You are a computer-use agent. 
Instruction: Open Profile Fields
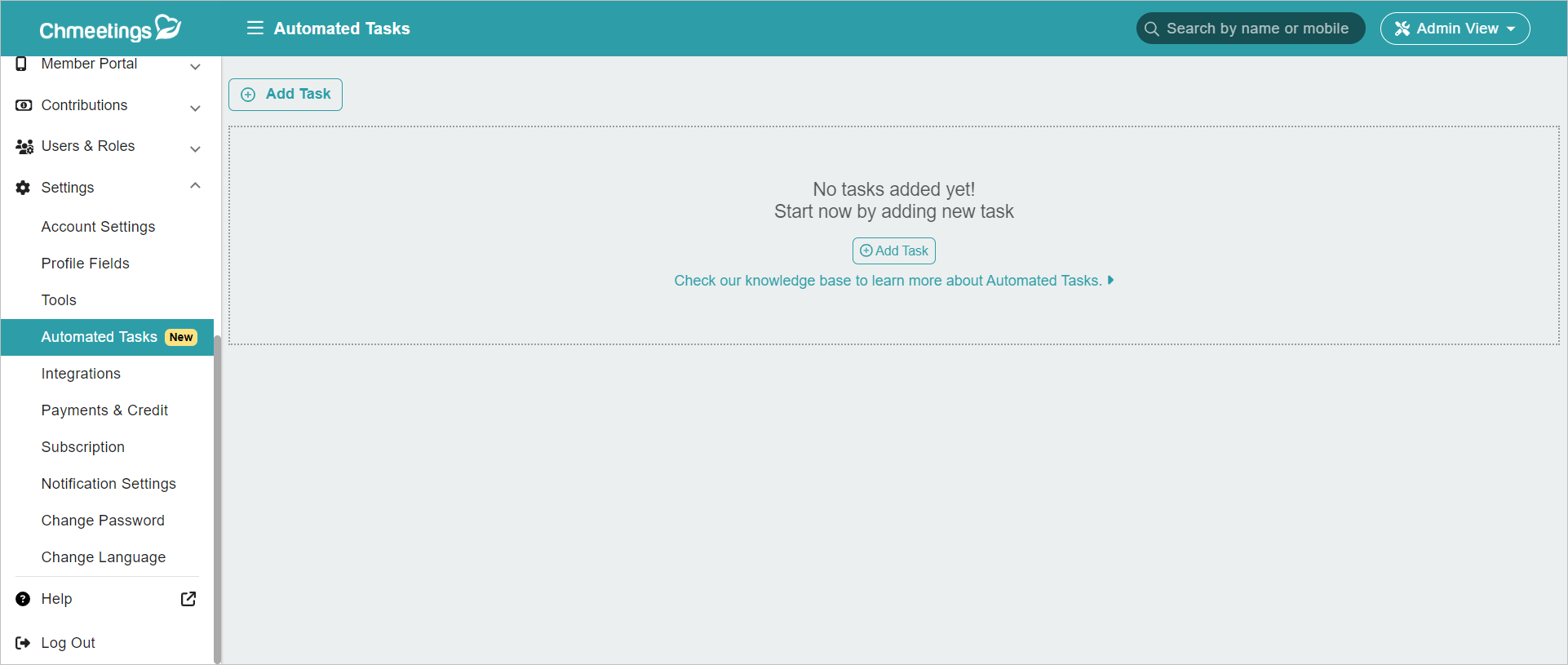click(86, 264)
